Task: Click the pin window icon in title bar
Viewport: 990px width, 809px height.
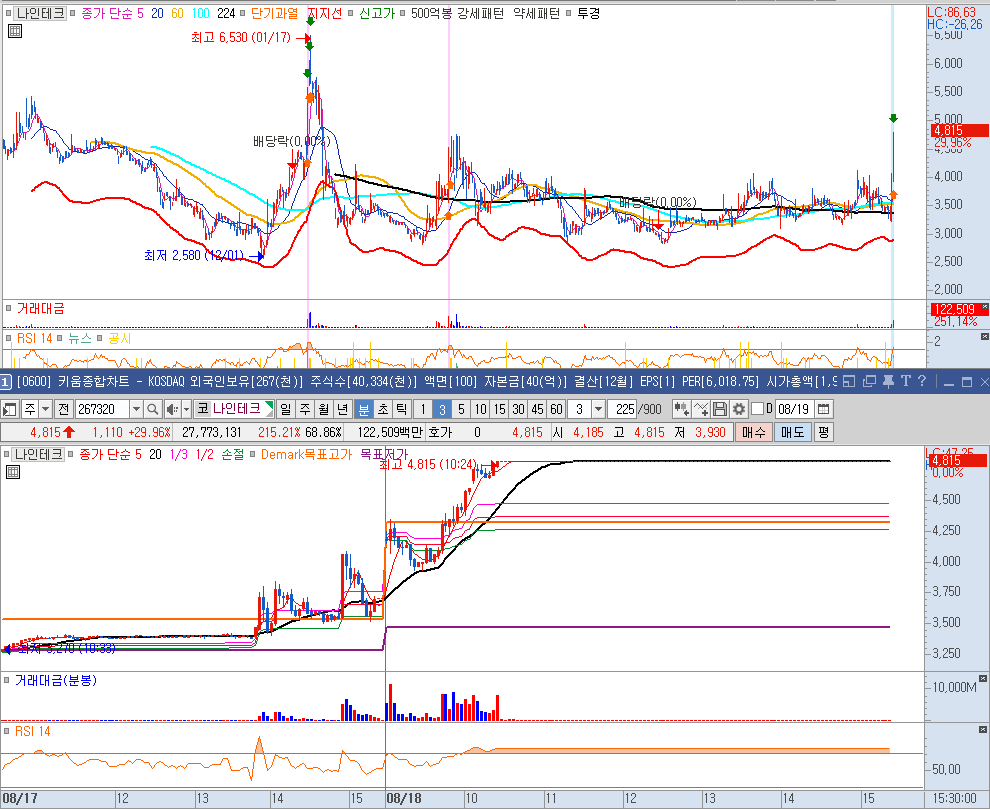Action: pos(888,381)
